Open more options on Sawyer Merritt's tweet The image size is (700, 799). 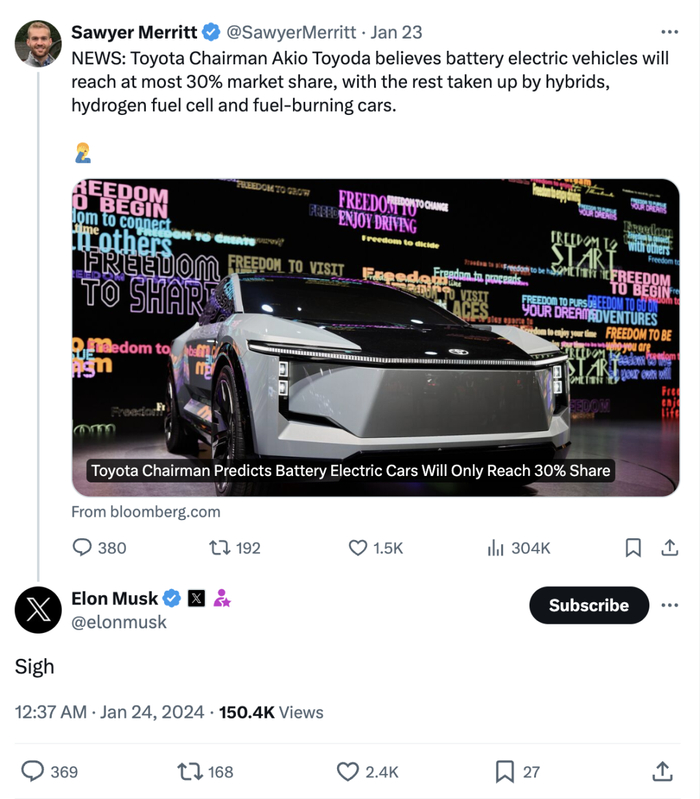point(668,31)
